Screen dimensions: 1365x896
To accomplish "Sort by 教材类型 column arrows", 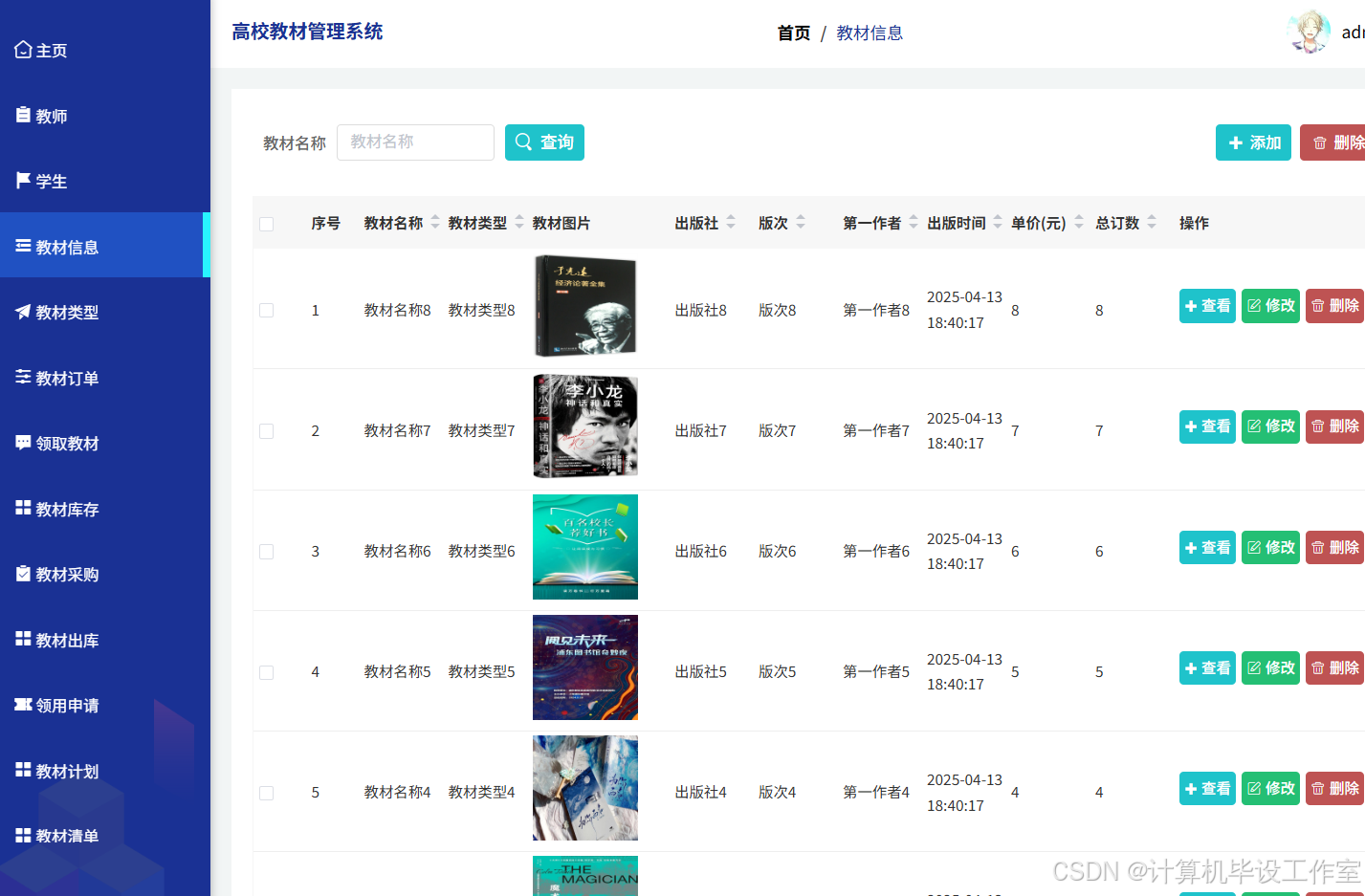I will 519,222.
